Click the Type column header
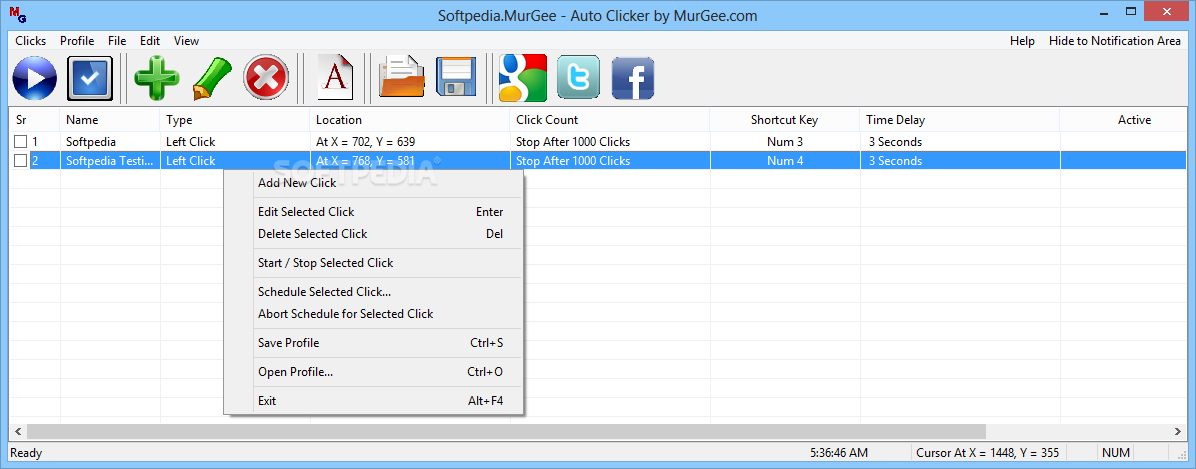The image size is (1196, 469). pyautogui.click(x=235, y=120)
